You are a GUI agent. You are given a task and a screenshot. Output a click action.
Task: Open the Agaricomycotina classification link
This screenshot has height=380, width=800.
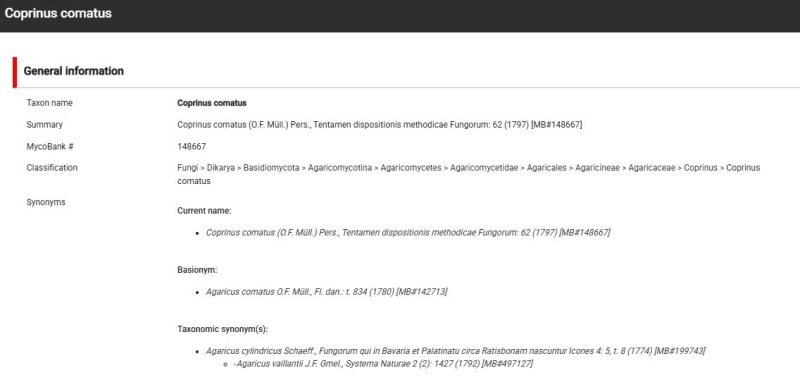339,168
